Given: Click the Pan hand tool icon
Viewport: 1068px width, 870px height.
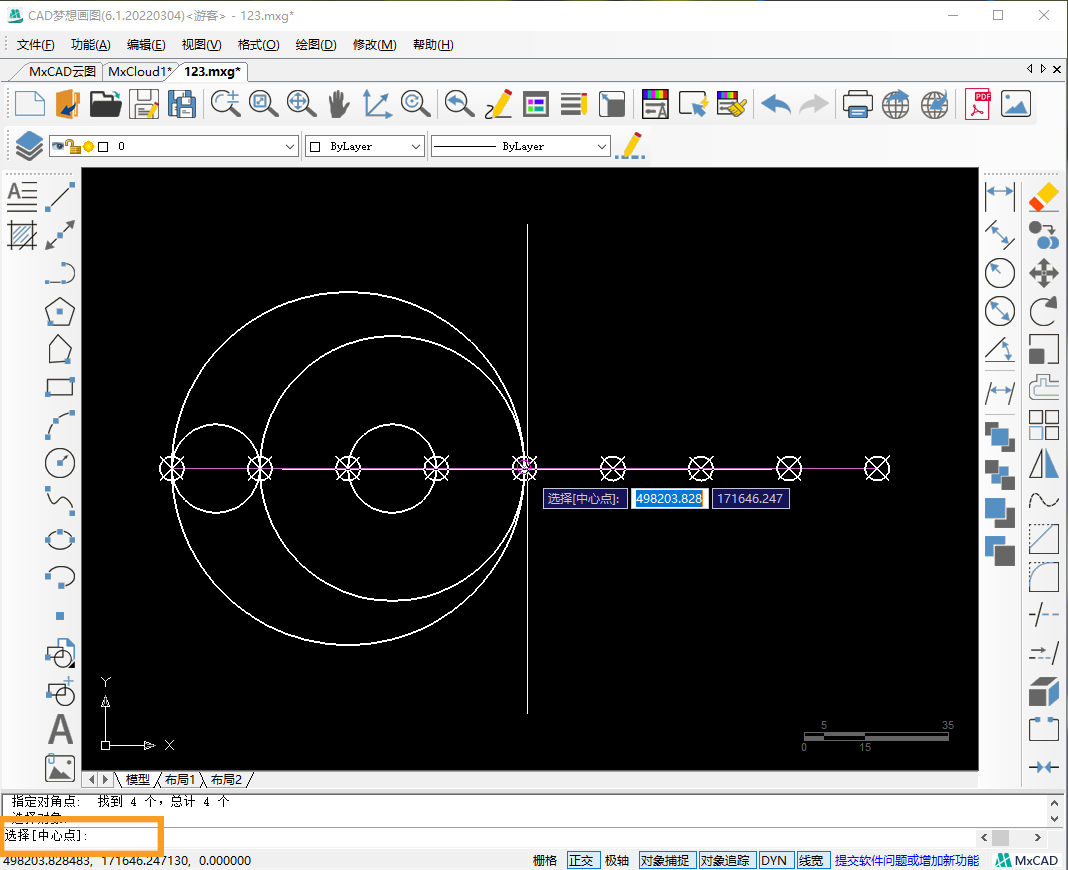Looking at the screenshot, I should (339, 104).
